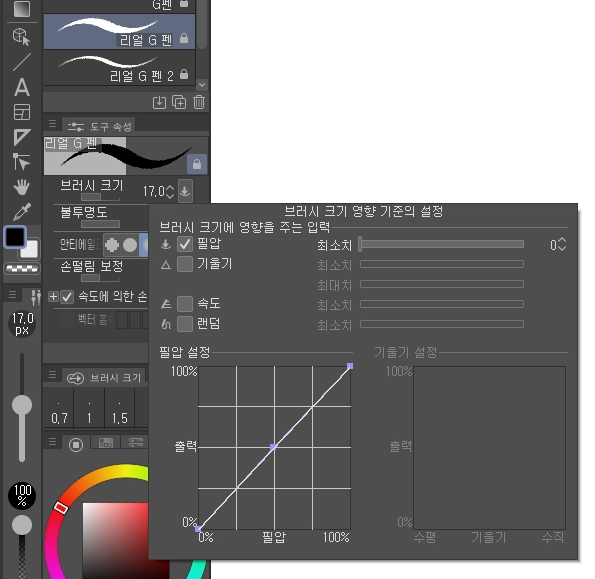Click the tilt triangle icon beside 기울기

point(165,264)
